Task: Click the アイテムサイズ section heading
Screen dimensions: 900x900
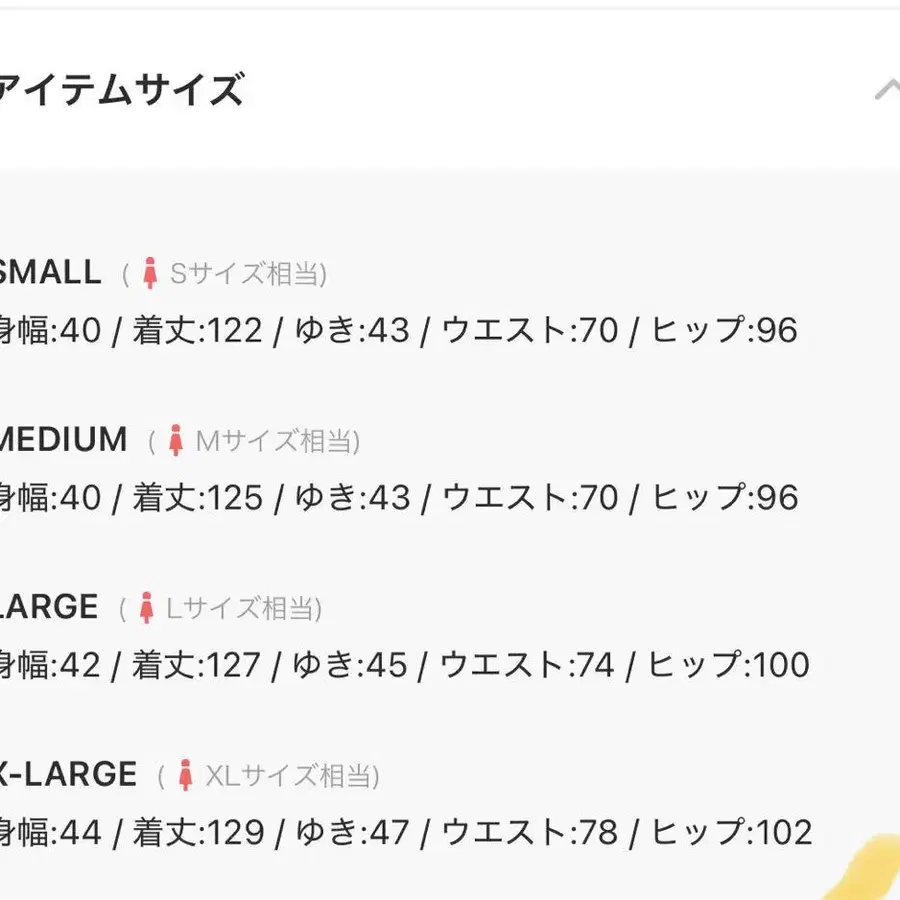Action: point(121,90)
